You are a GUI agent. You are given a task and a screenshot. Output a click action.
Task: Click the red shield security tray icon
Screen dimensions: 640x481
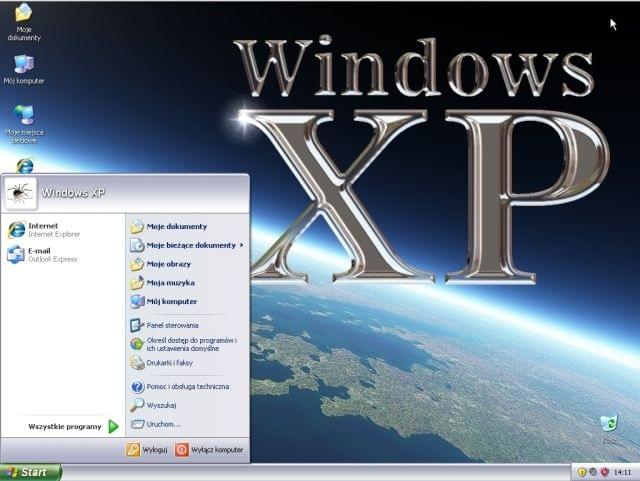pos(605,472)
